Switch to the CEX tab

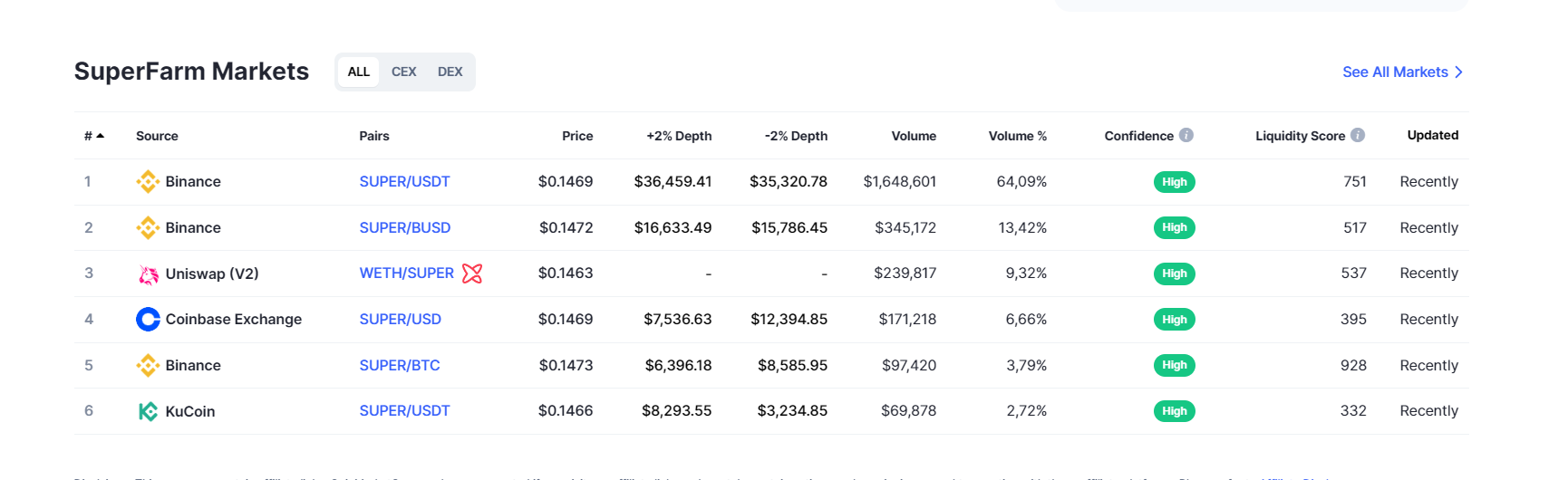(x=404, y=72)
